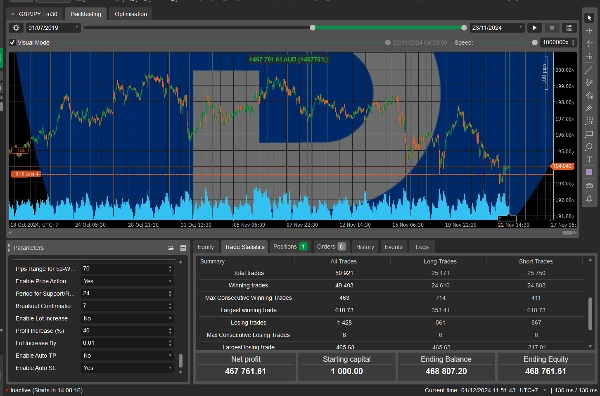Viewport: 600px width, 396px height.
Task: Open the Events tab
Action: (393, 247)
